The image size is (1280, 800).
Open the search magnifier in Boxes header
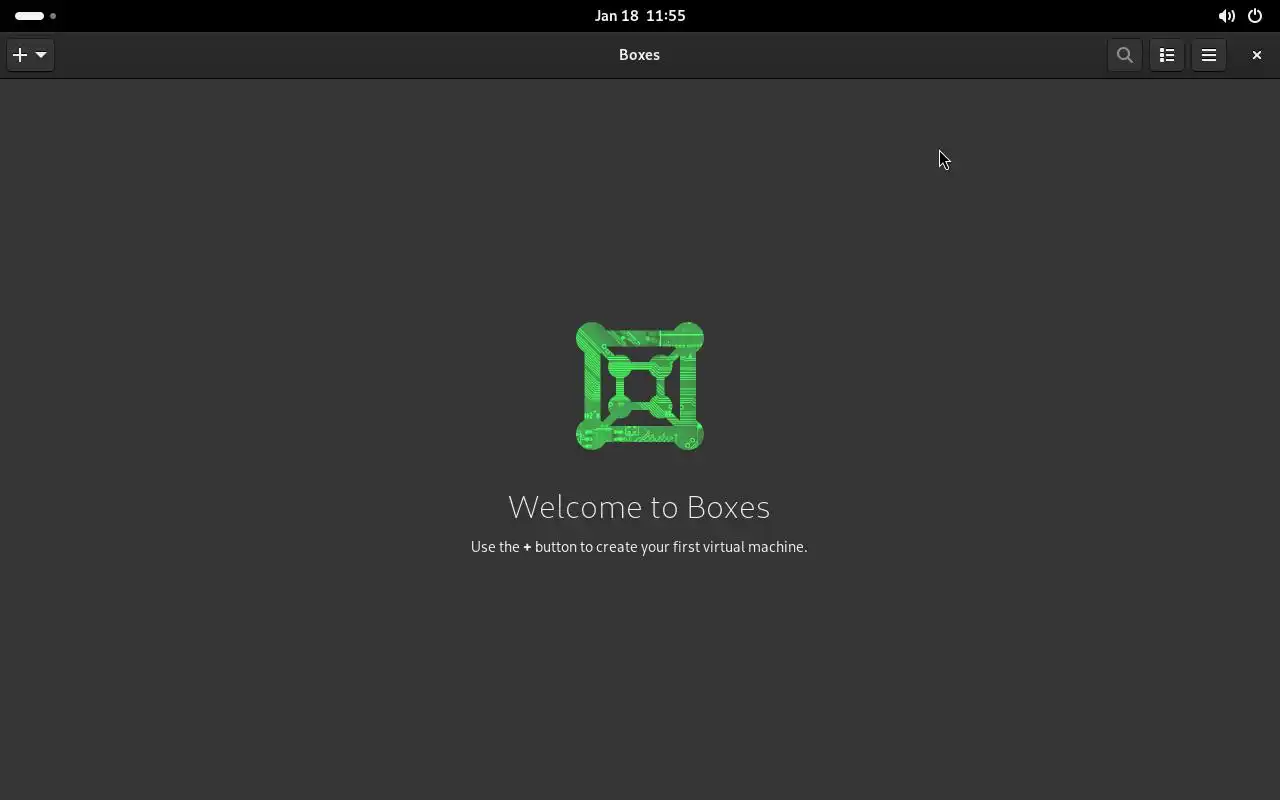(x=1125, y=55)
